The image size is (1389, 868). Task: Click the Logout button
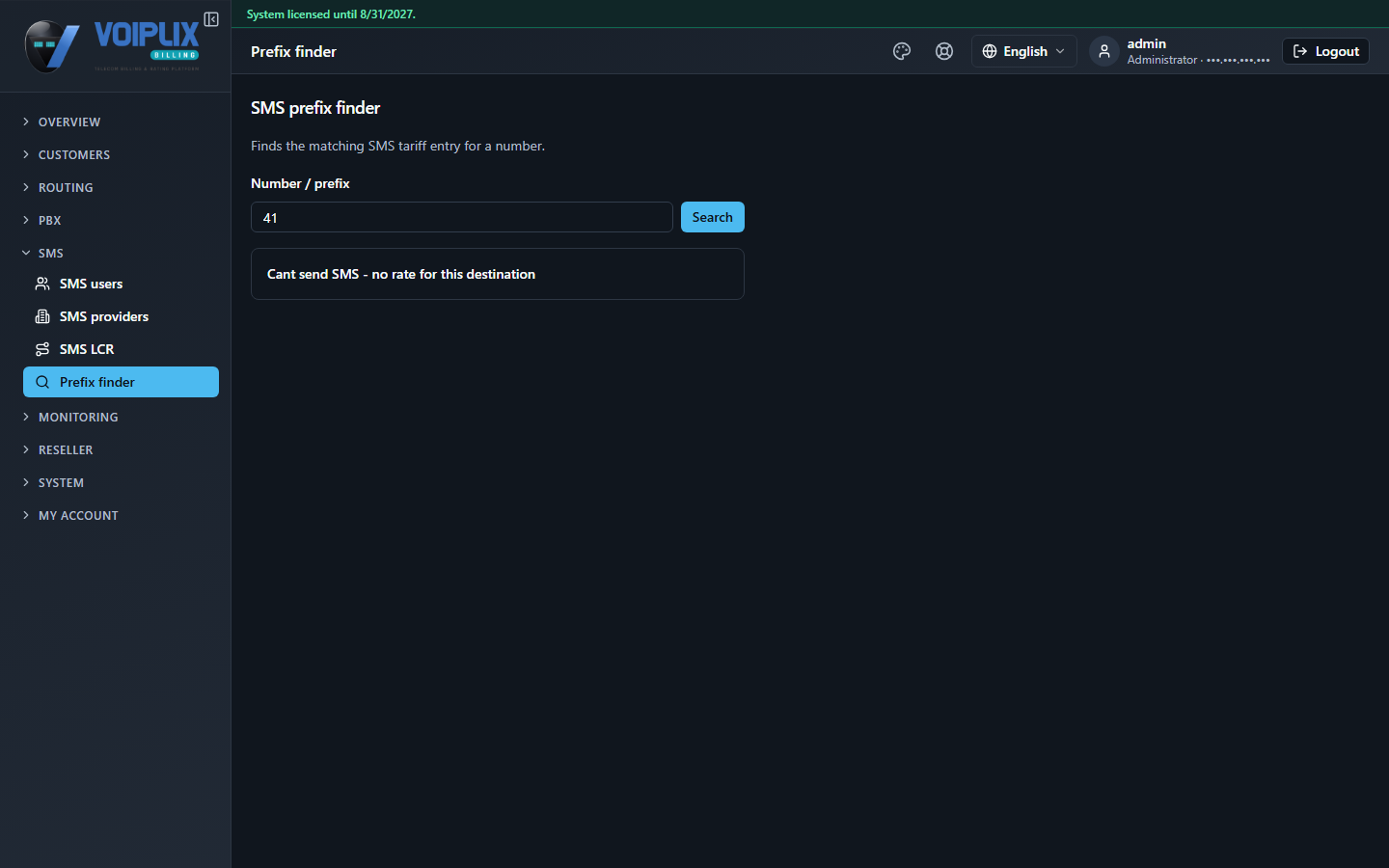(x=1325, y=51)
